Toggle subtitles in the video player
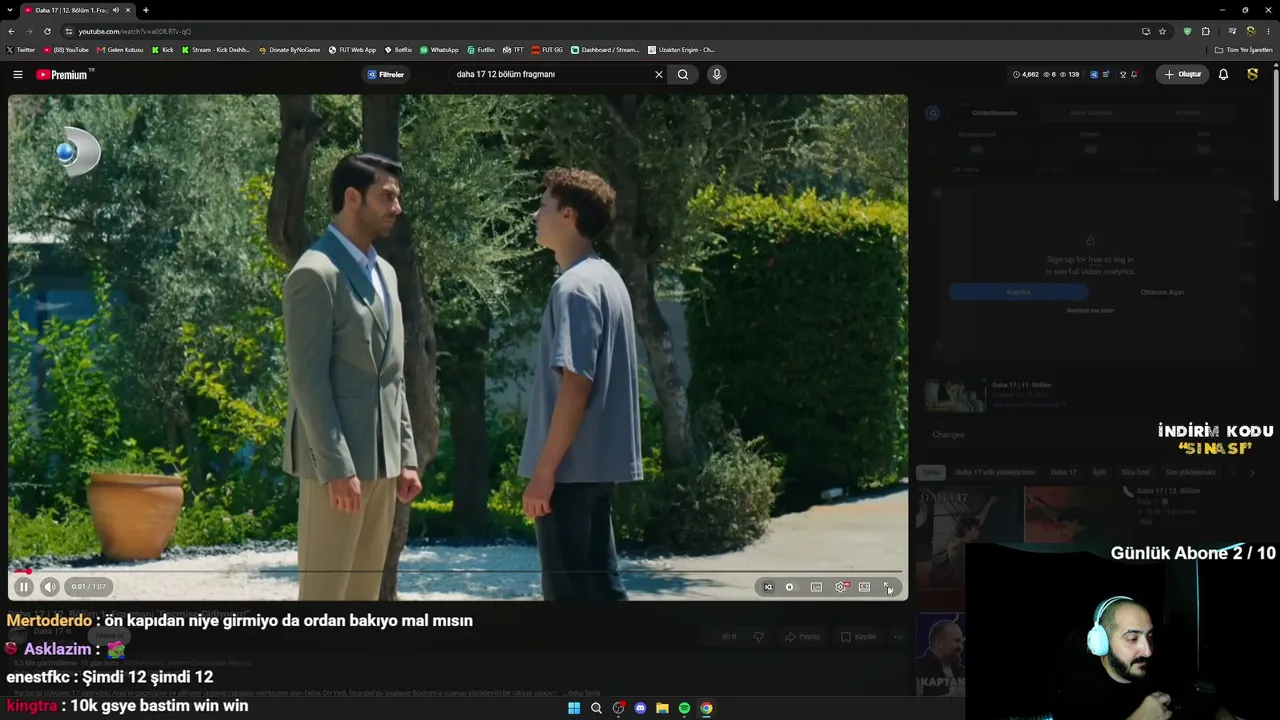The image size is (1280, 720). point(816,587)
